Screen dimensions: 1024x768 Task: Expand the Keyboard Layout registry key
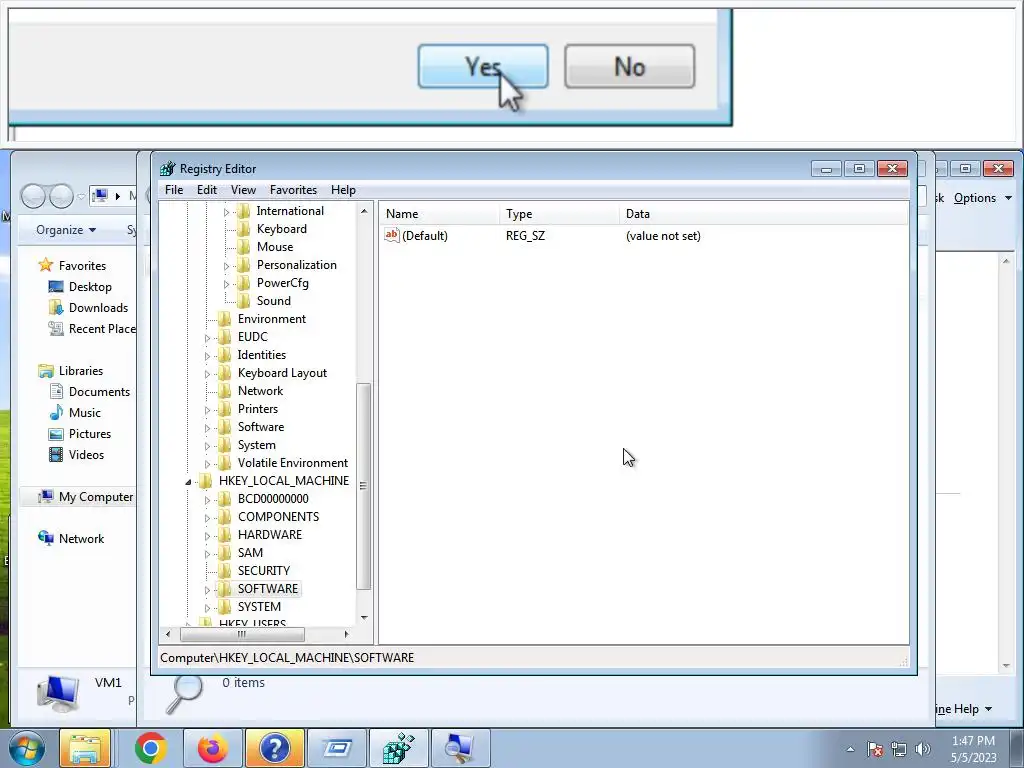(x=208, y=374)
